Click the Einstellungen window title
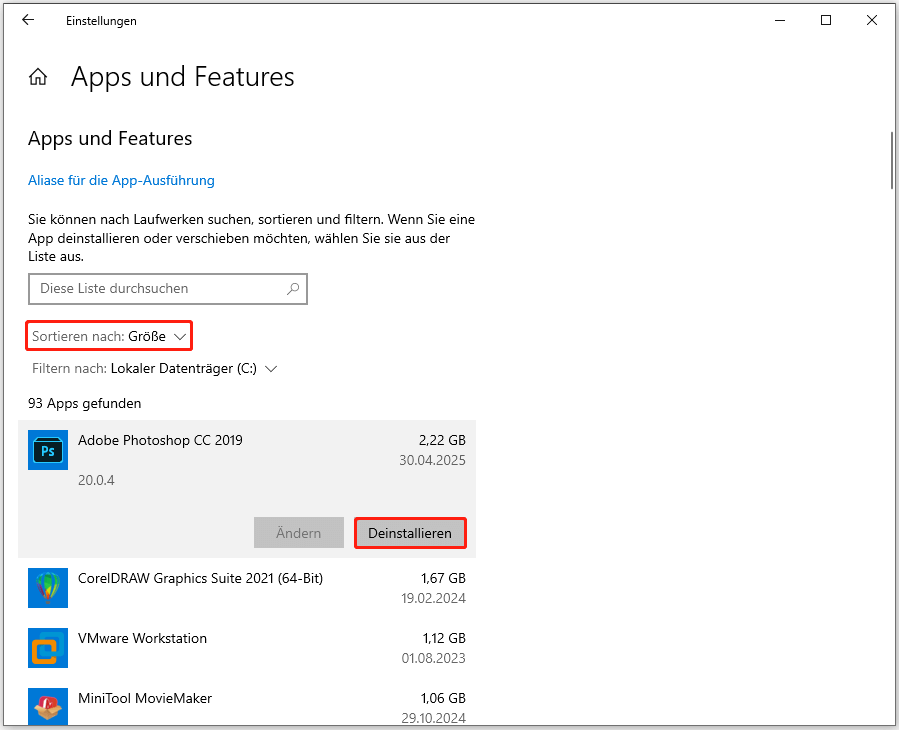Screen dimensions: 899x730 click(101, 21)
